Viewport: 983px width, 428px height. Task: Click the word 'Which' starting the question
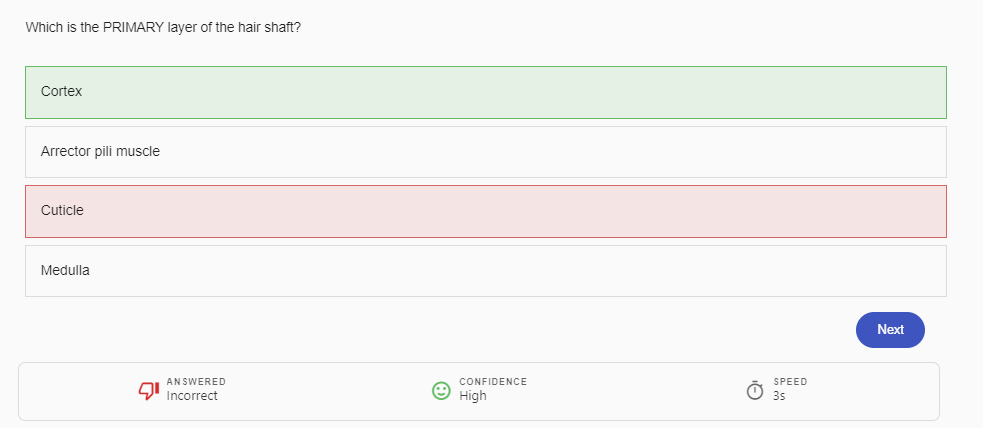point(44,28)
